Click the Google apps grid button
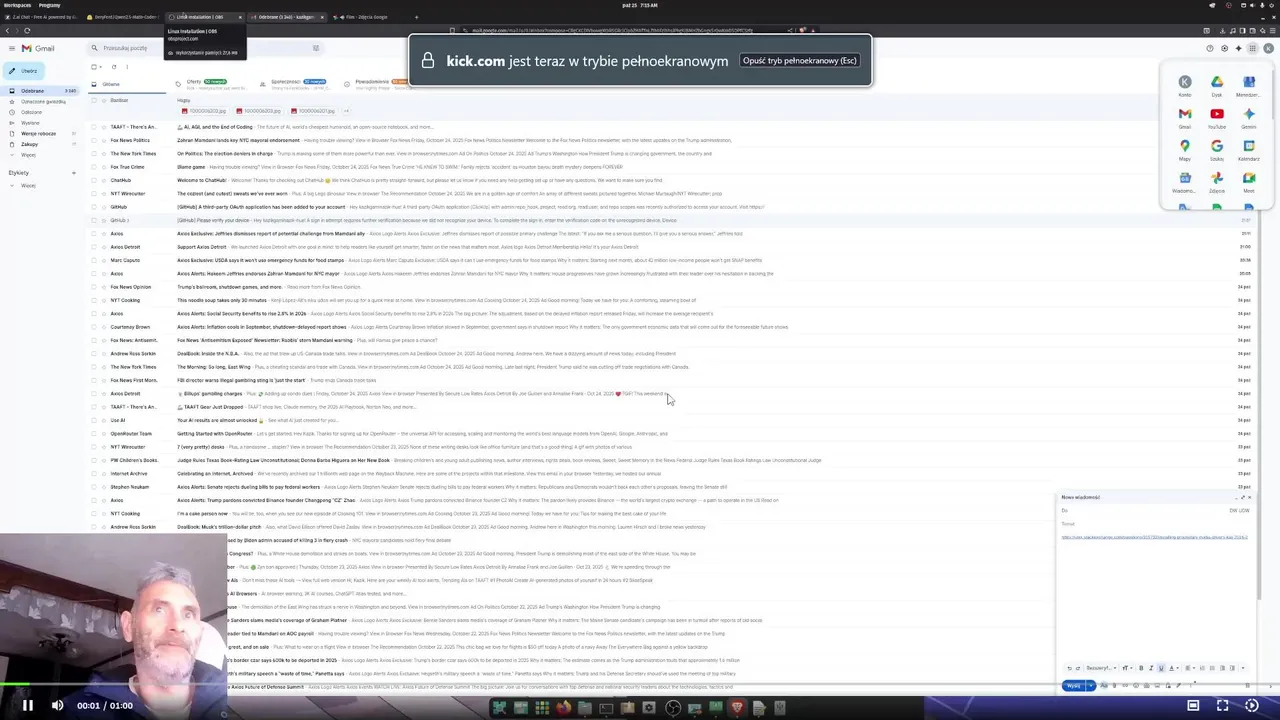This screenshot has width=1280, height=720. 1254,48
